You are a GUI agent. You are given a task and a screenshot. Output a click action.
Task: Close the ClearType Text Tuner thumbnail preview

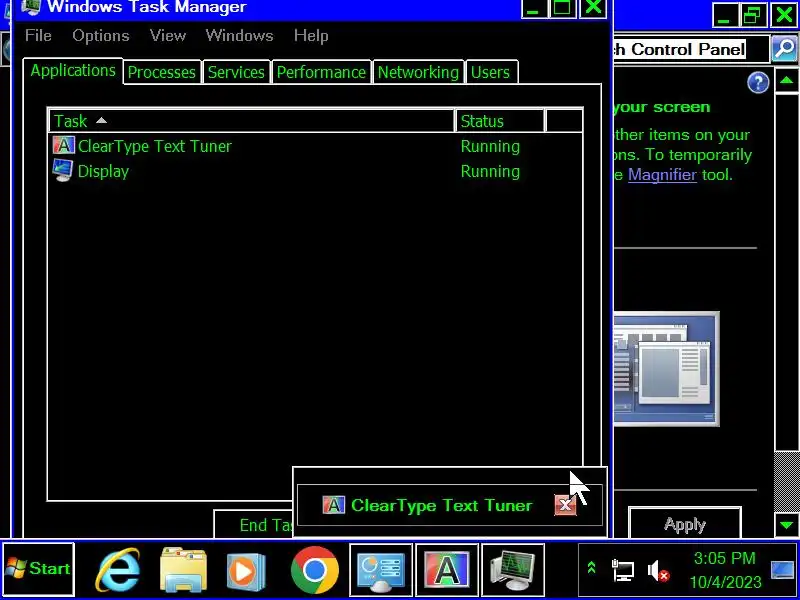565,505
